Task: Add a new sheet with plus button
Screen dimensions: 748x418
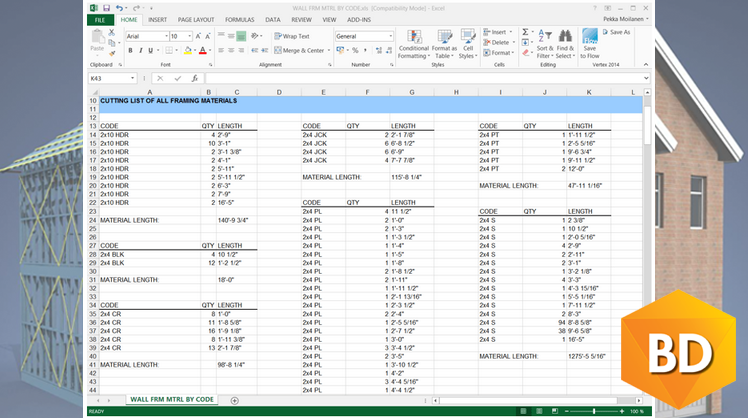Action: pyautogui.click(x=235, y=400)
